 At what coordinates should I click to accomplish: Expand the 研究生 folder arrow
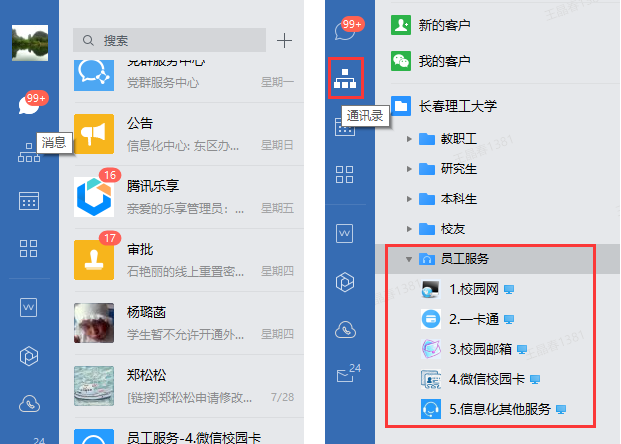point(409,169)
